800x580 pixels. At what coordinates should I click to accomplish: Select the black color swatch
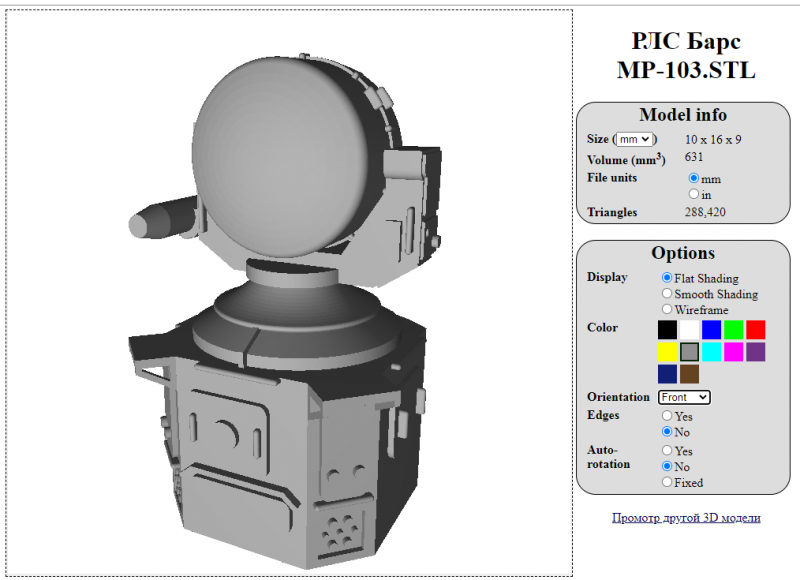pos(667,330)
